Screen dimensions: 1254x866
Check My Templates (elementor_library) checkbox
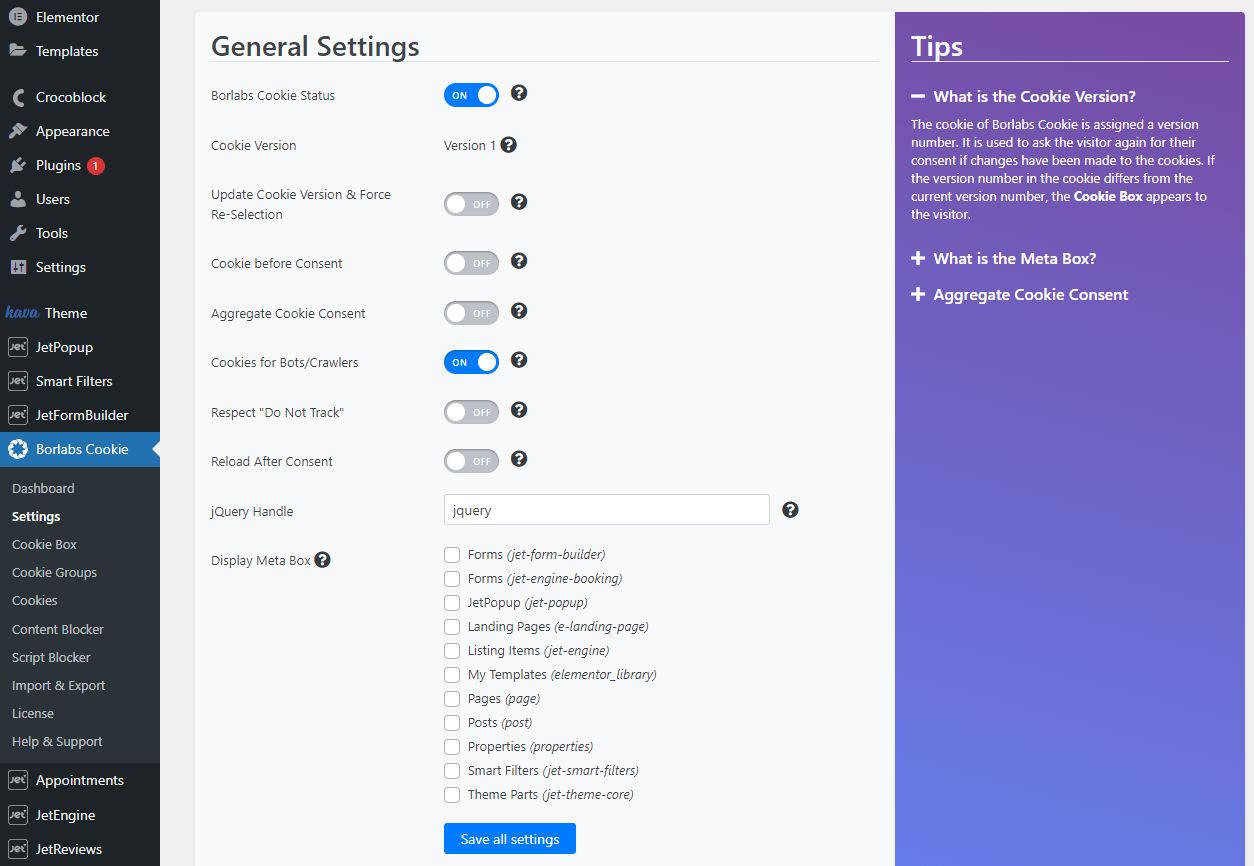tap(452, 675)
